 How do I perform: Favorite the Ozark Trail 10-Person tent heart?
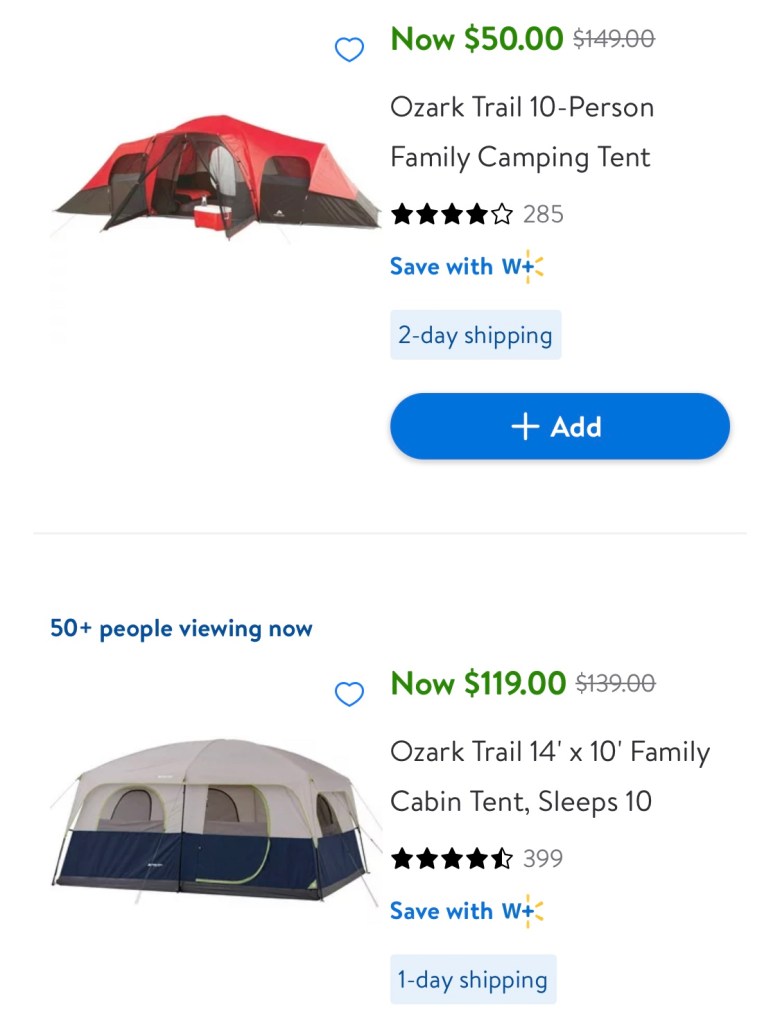point(349,49)
